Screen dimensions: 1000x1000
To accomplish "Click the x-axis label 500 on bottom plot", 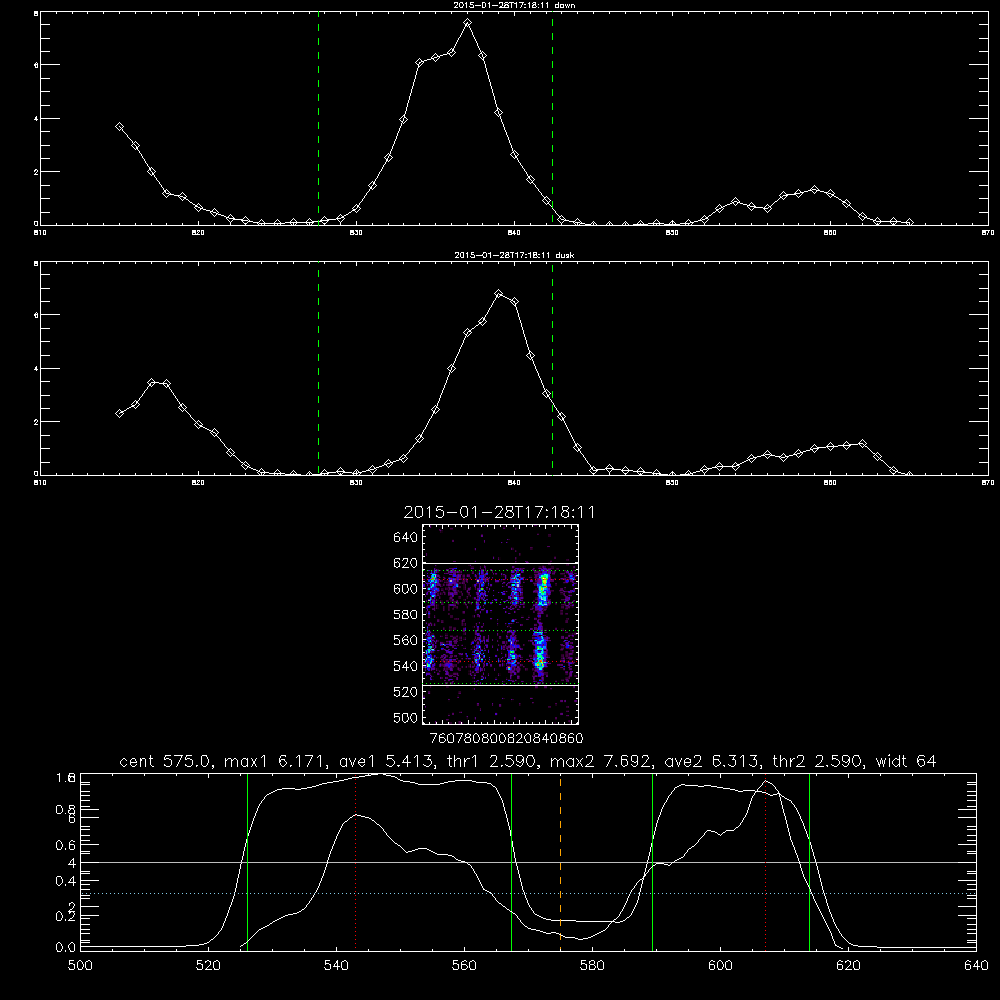I will click(80, 966).
